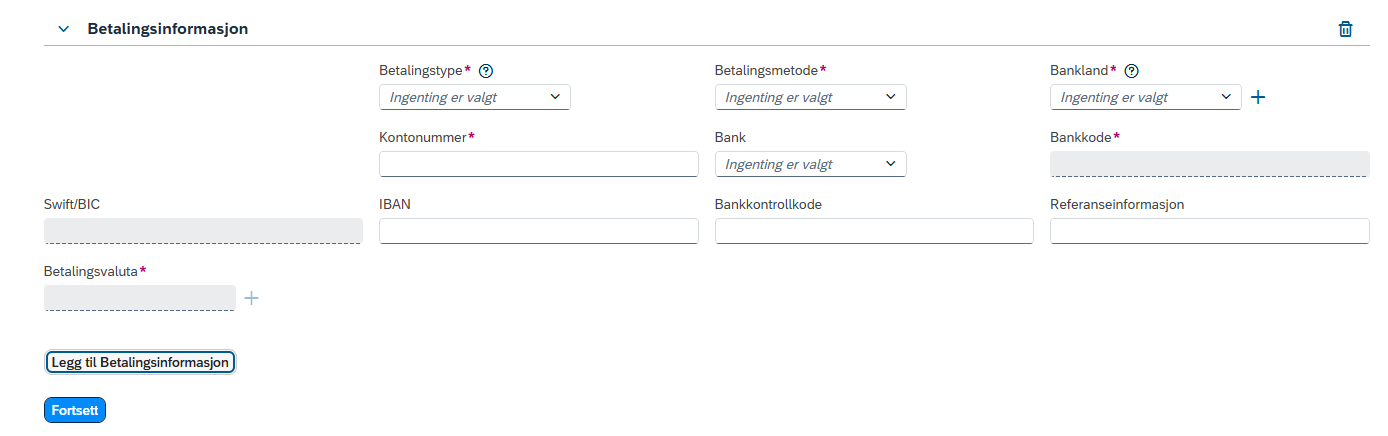The width and height of the screenshot is (1388, 436).
Task: Click the IBAN input field
Action: (539, 231)
